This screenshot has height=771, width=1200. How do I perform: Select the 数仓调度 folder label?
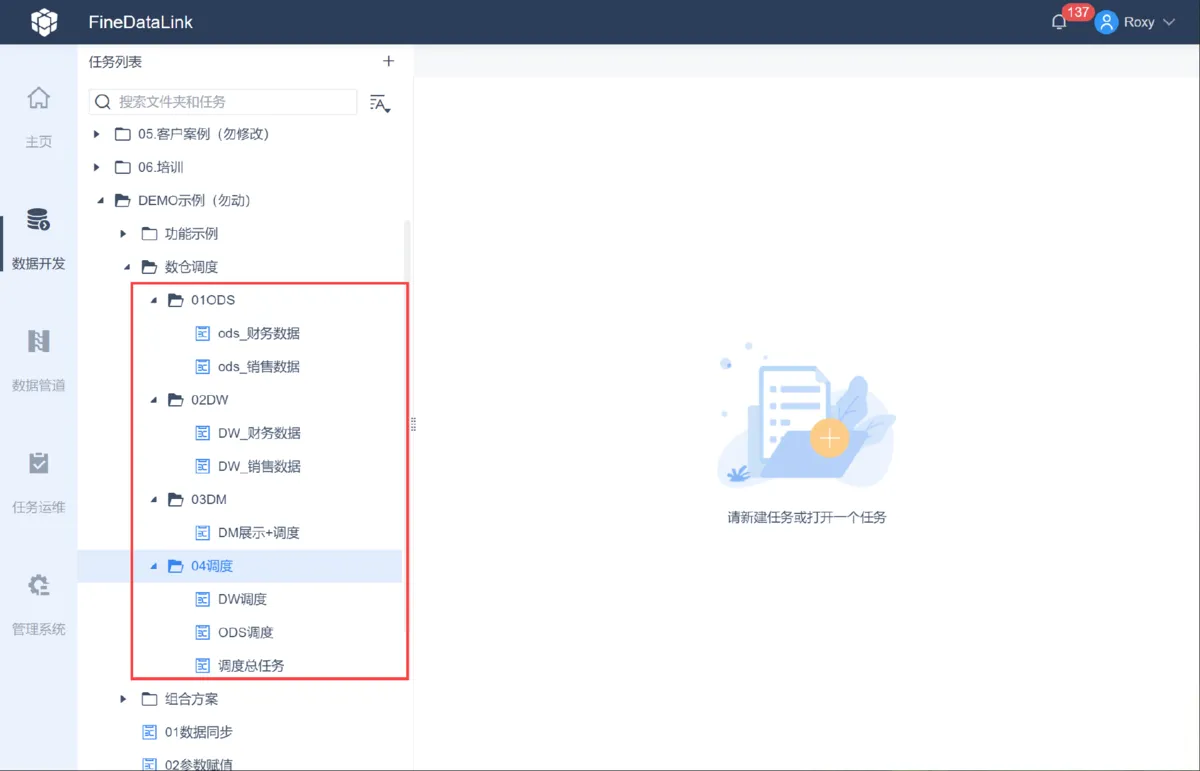coord(191,267)
